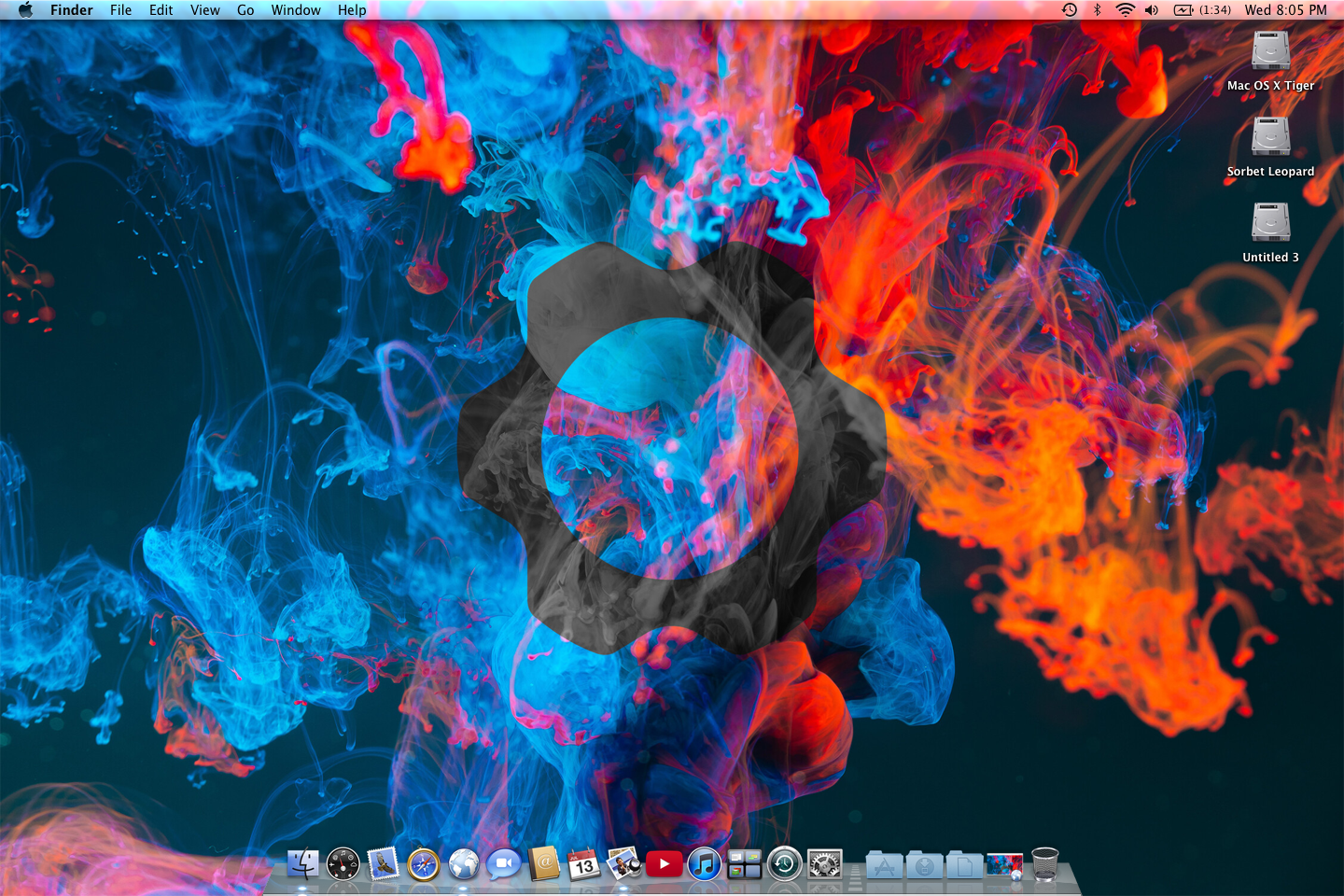The image size is (1344, 896).
Task: Launch iTunes from the Dock
Action: click(705, 865)
